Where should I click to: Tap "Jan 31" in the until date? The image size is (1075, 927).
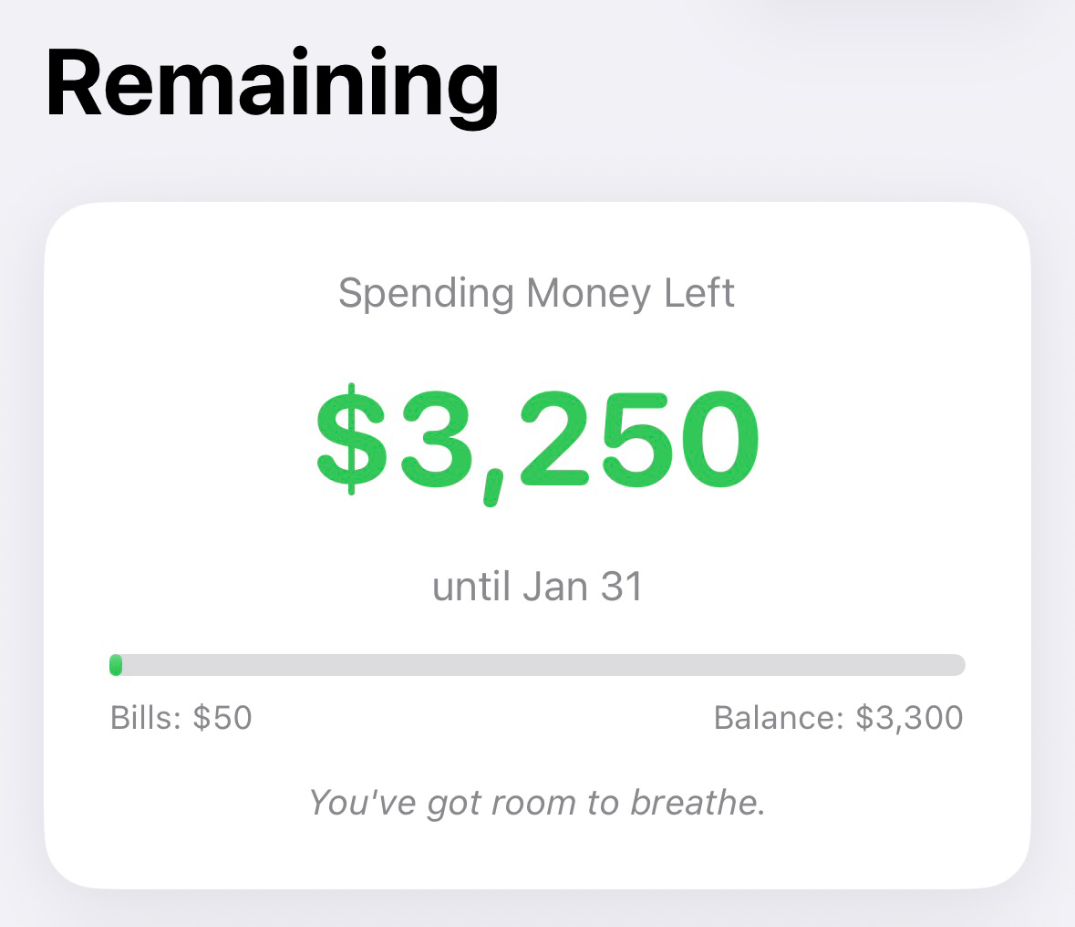click(582, 587)
